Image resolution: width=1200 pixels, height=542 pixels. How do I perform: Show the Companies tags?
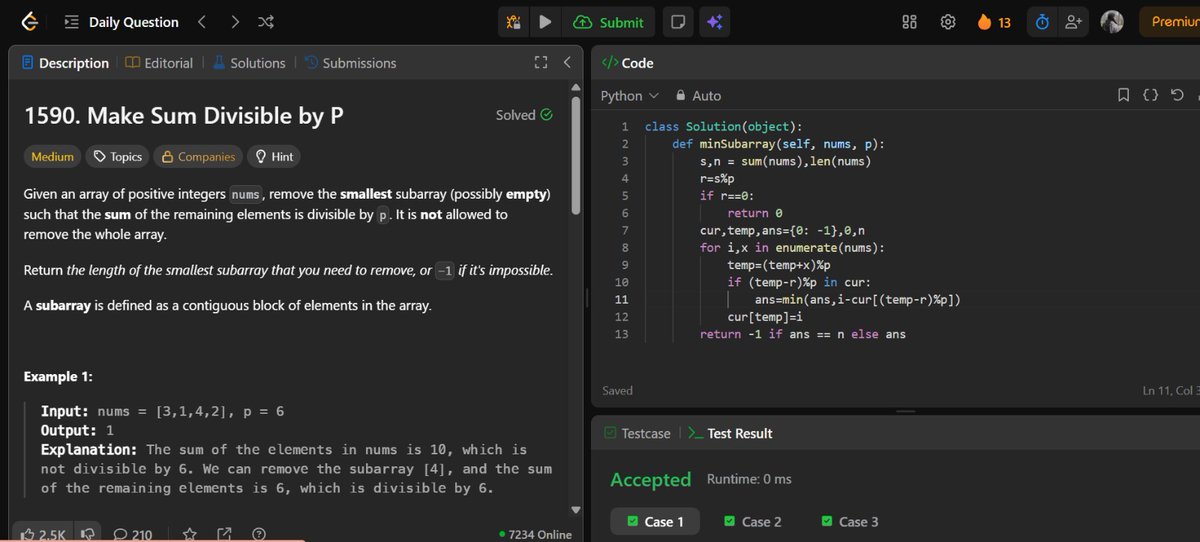(198, 157)
